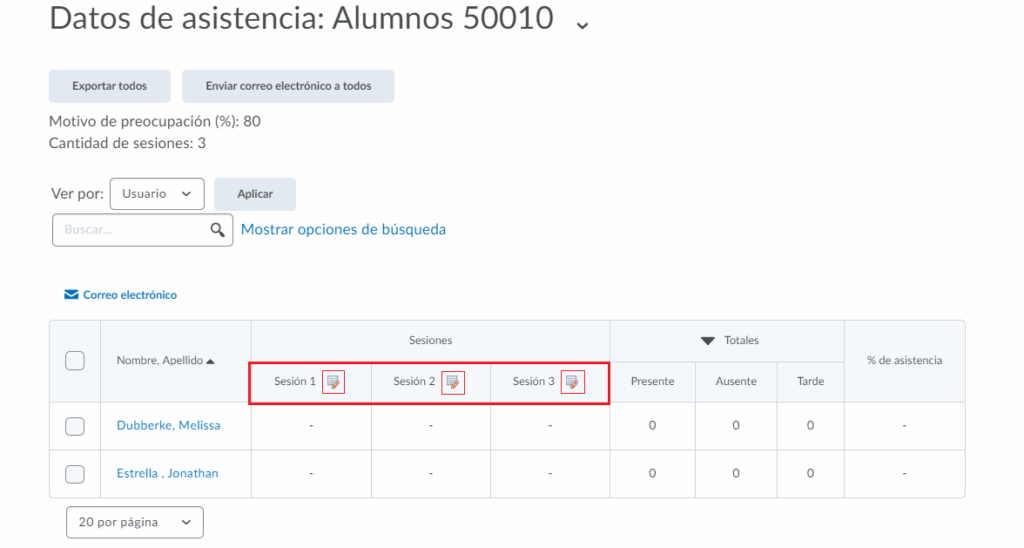
Task: Open student Estrella, Jonathan link
Action: (167, 474)
